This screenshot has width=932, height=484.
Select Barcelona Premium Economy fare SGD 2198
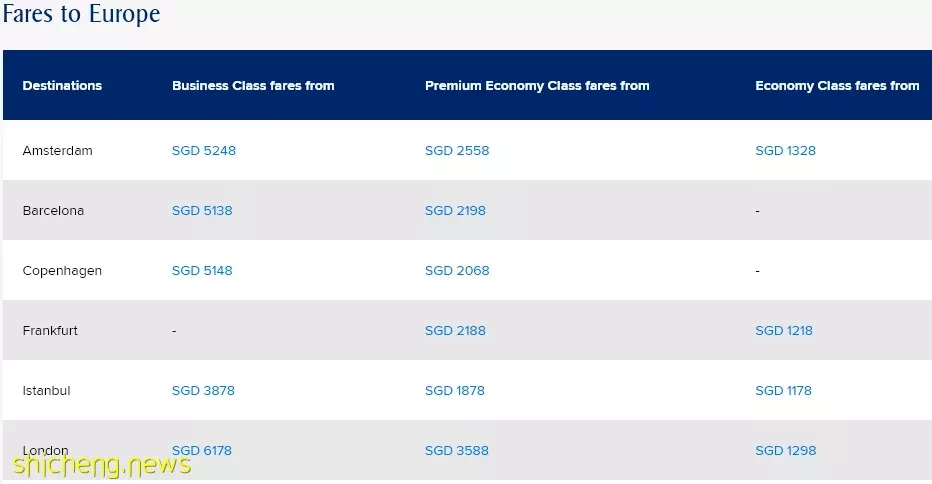(x=455, y=210)
